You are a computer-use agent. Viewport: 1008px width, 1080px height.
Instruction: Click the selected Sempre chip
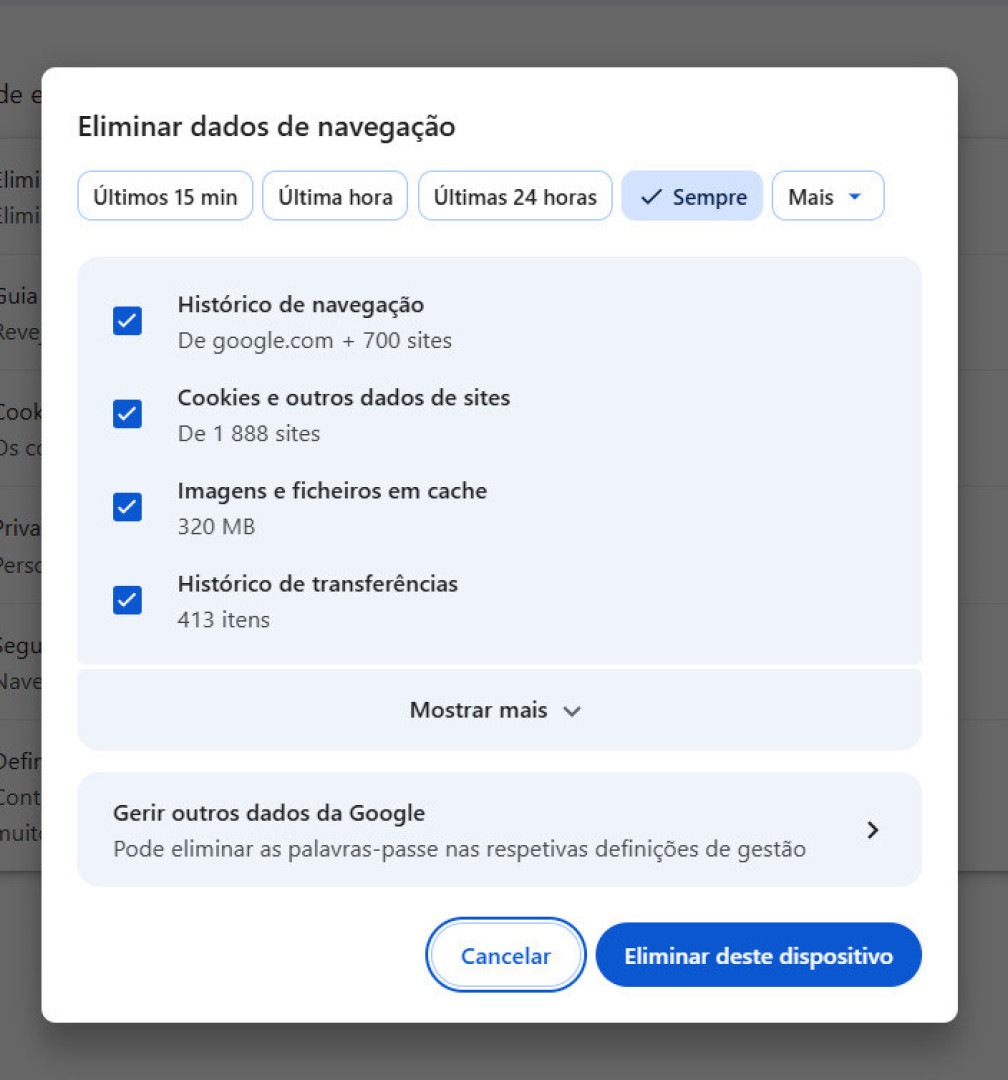point(692,196)
